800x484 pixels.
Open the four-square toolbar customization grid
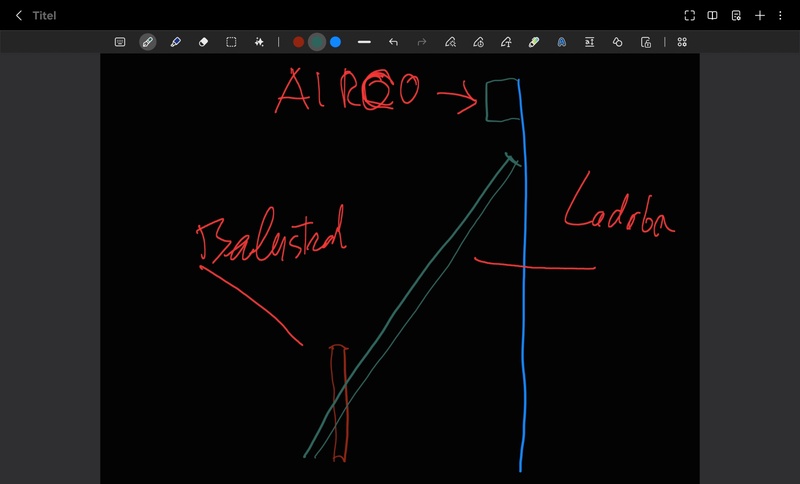click(682, 42)
